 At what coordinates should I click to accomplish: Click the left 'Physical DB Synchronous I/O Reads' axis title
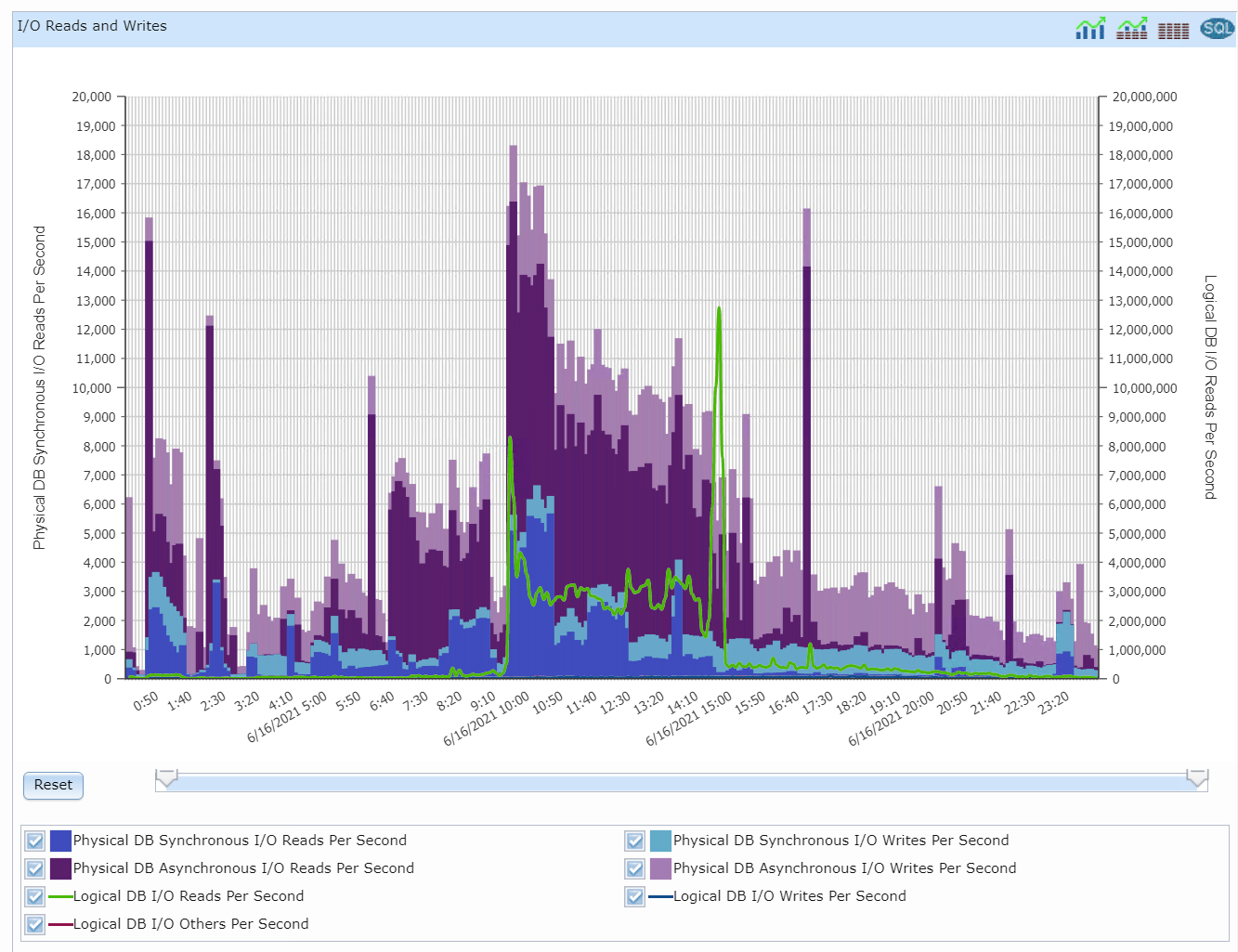pyautogui.click(x=39, y=387)
